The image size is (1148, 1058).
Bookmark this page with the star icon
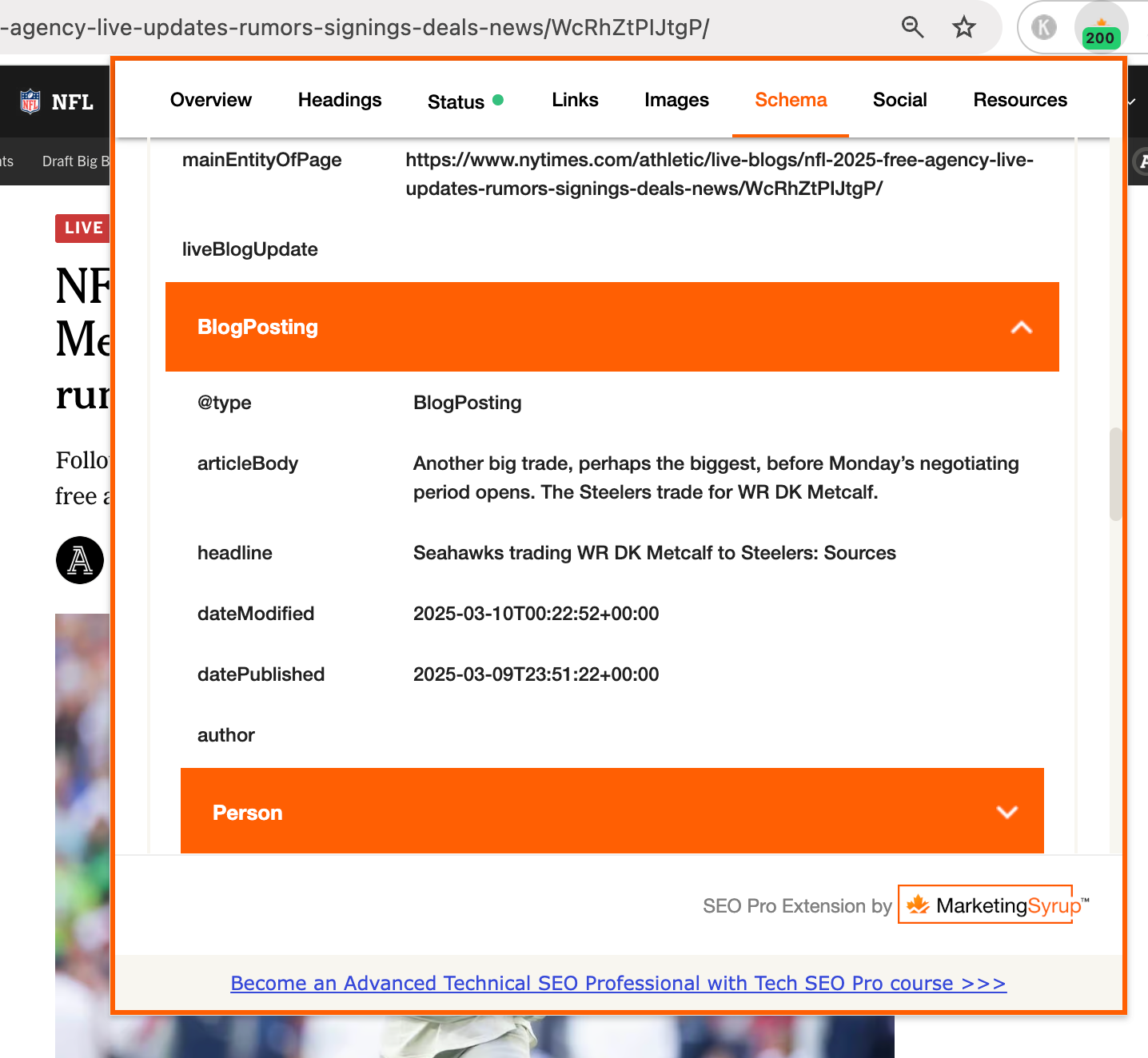coord(964,27)
